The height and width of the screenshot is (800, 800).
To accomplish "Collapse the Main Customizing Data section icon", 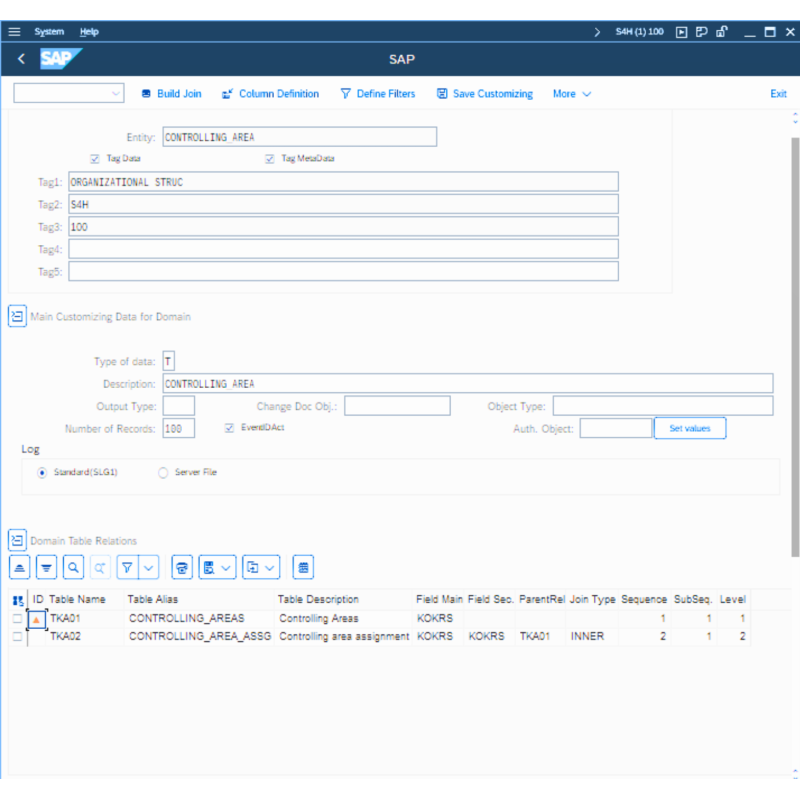I will pyautogui.click(x=17, y=316).
